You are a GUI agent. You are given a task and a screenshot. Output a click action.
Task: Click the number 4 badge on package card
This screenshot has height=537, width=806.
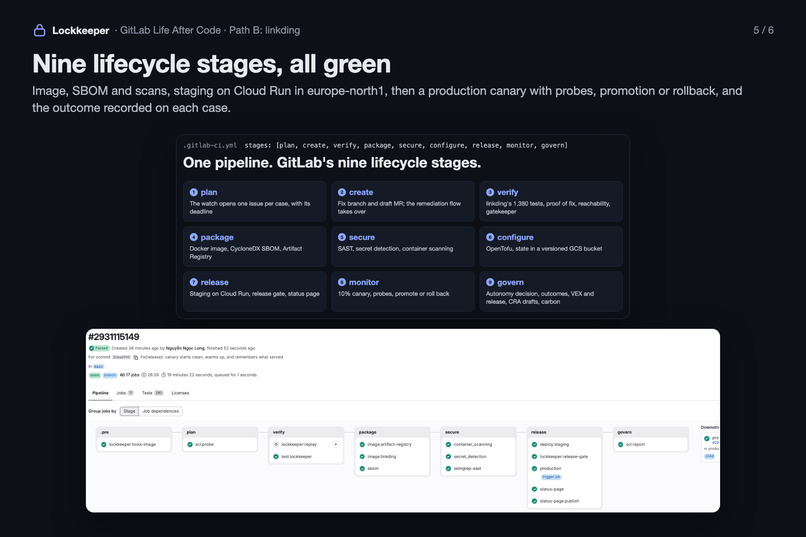point(193,237)
